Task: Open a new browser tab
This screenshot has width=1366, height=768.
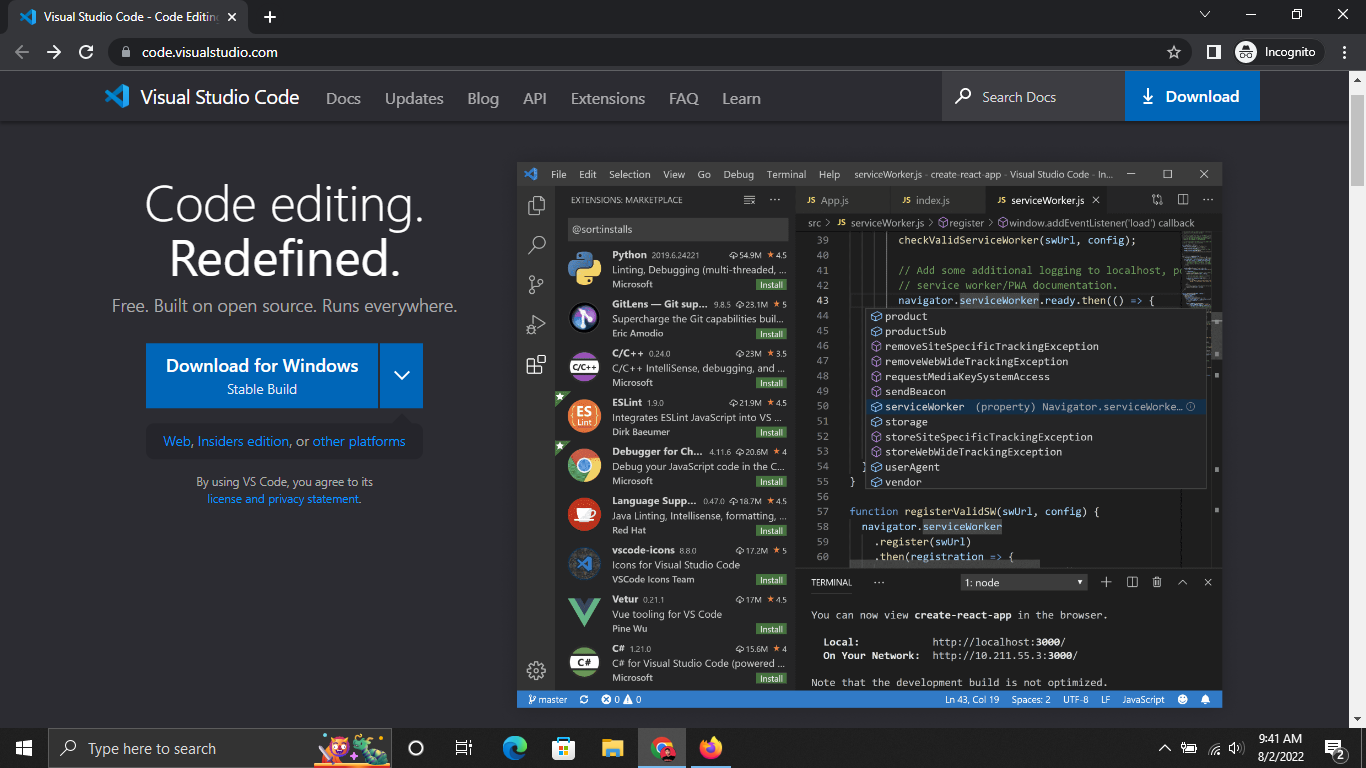Action: pyautogui.click(x=270, y=17)
